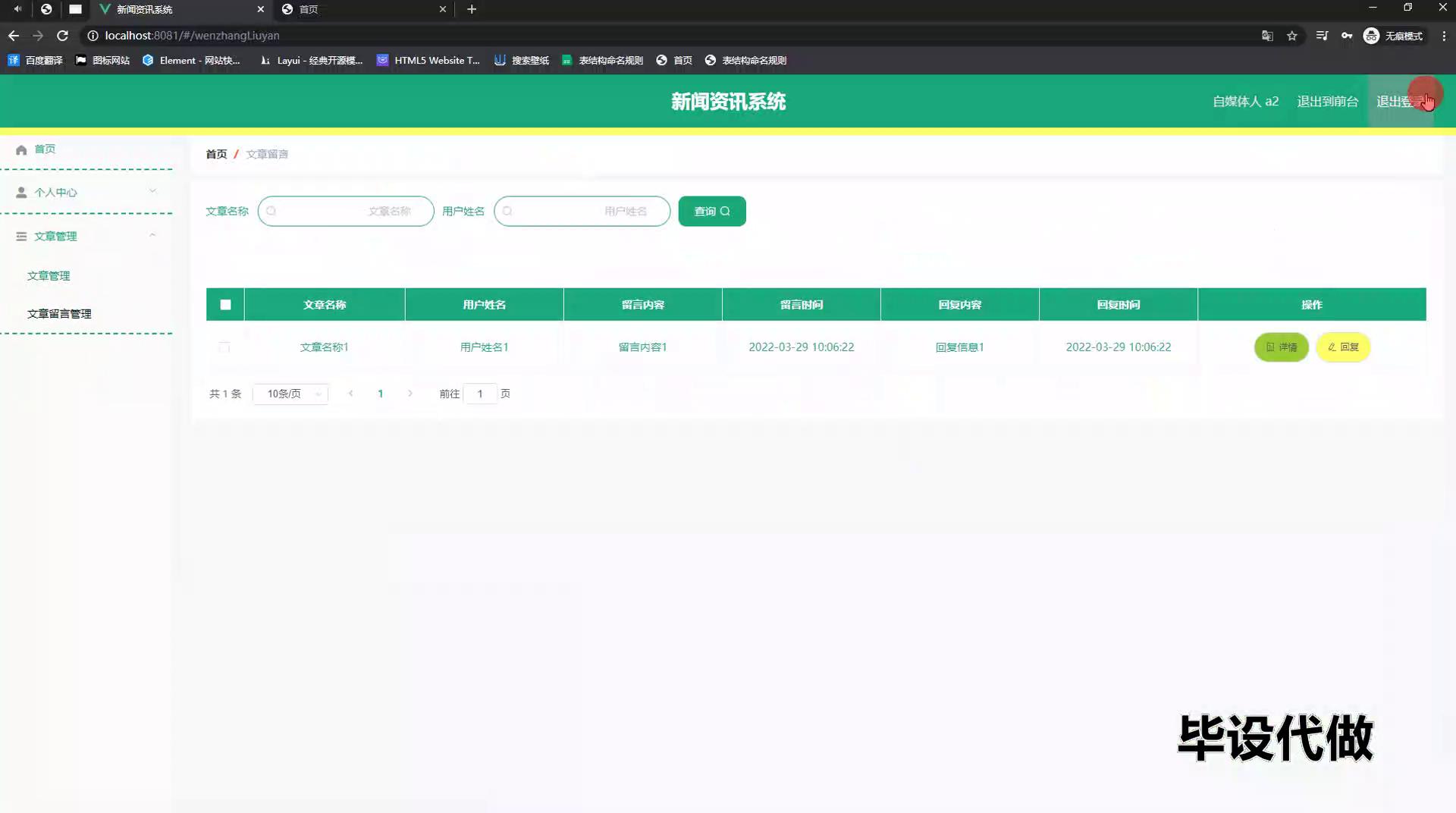Toggle the select-all checkbox in table header
1456x813 pixels.
tap(225, 305)
